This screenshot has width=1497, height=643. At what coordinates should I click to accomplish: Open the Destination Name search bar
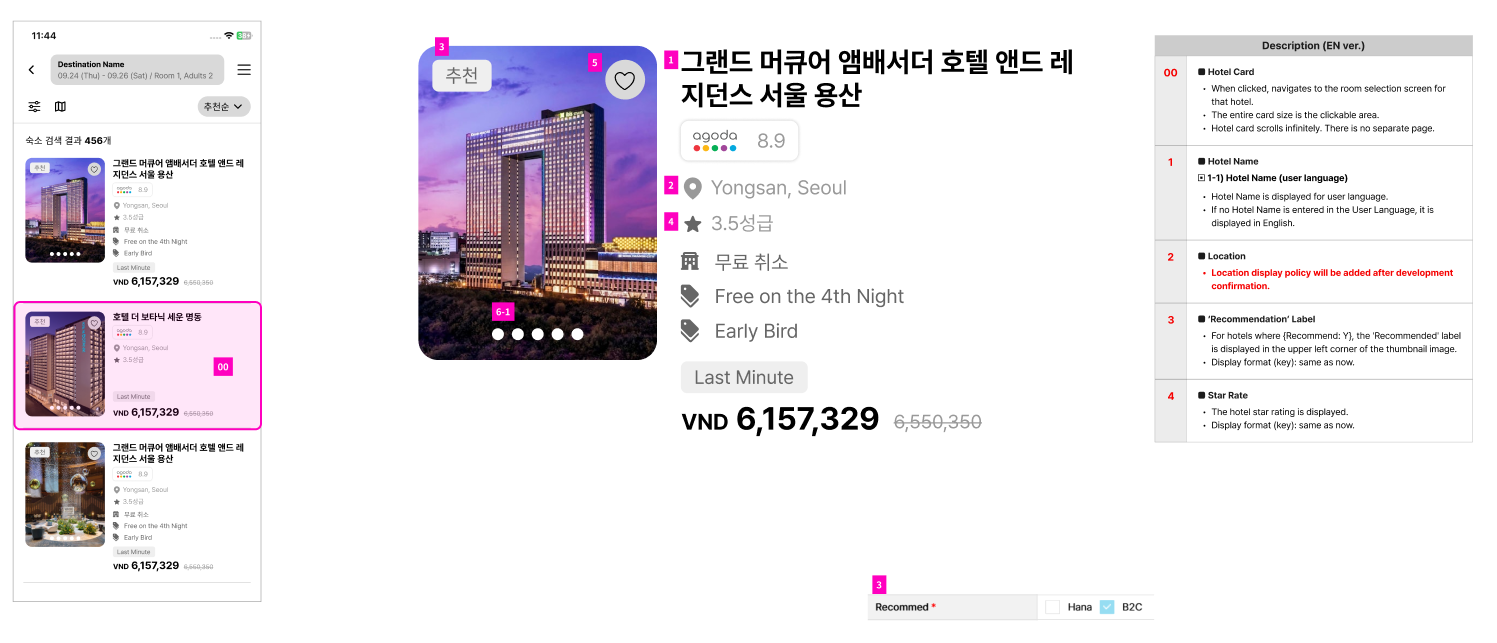[x=137, y=70]
